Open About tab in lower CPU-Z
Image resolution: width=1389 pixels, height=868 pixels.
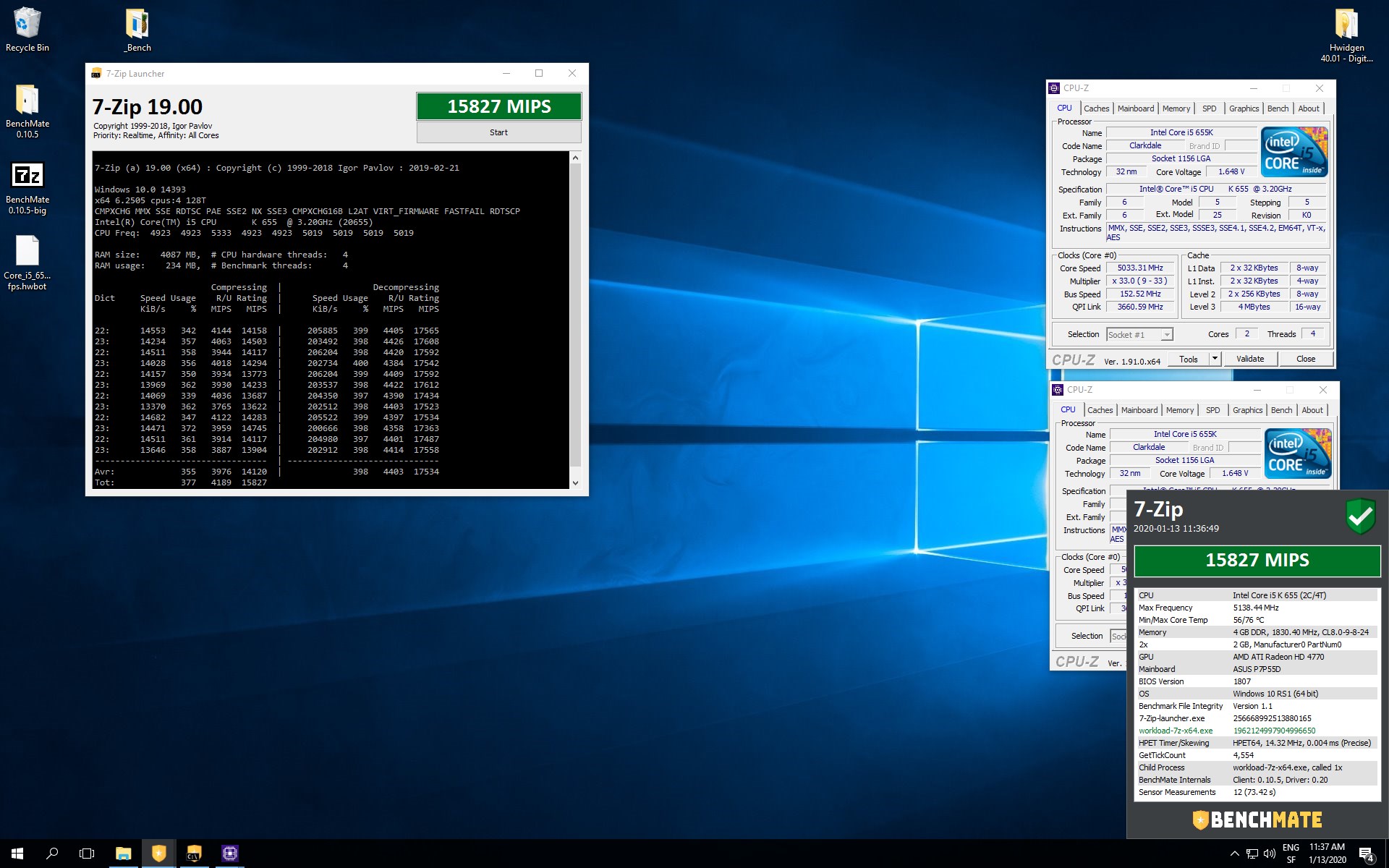1312,410
